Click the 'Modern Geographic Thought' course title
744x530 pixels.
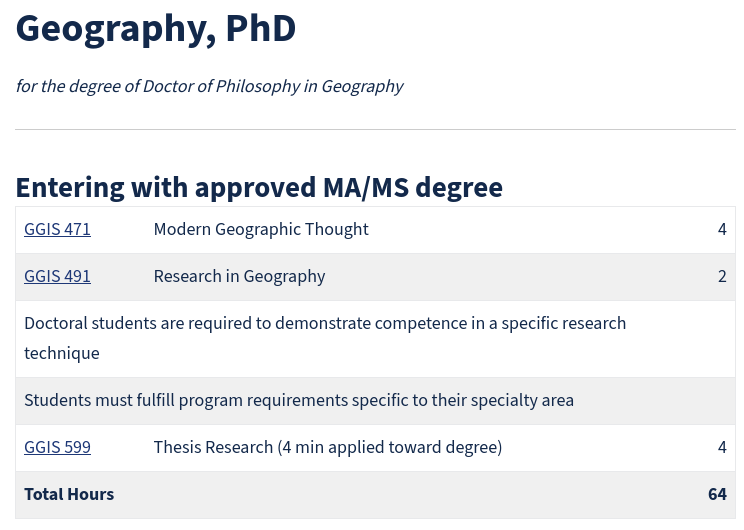261,229
